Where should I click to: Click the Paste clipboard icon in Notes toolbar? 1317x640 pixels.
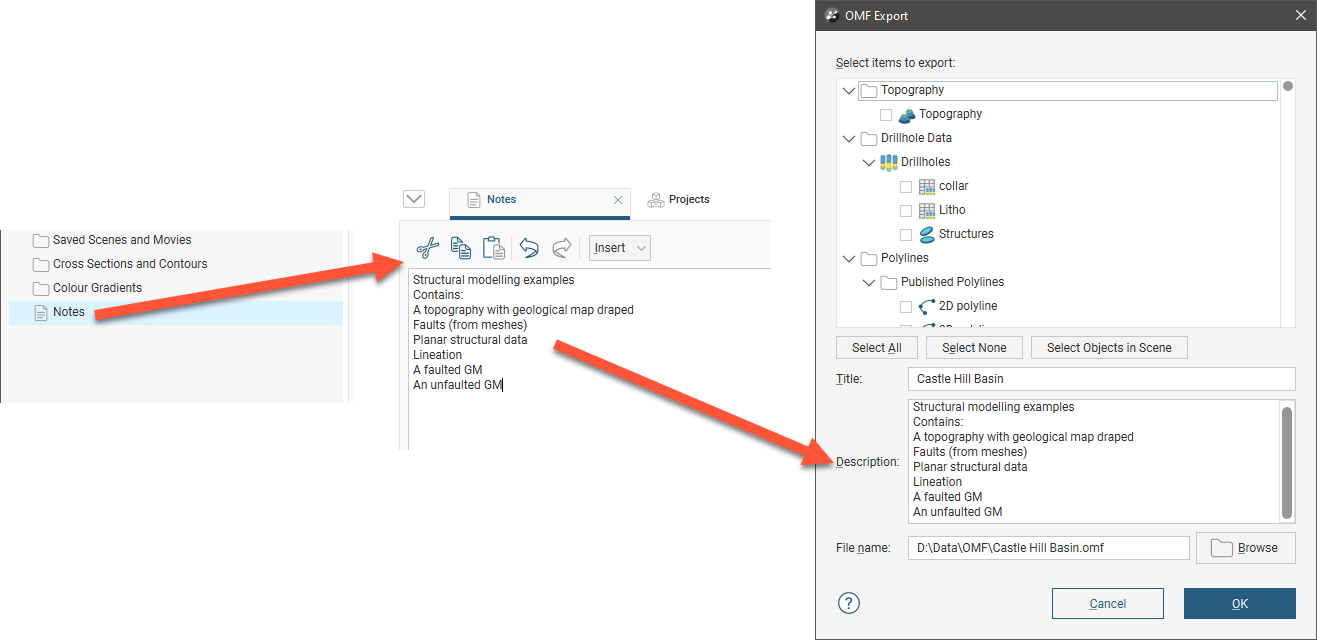(x=493, y=248)
